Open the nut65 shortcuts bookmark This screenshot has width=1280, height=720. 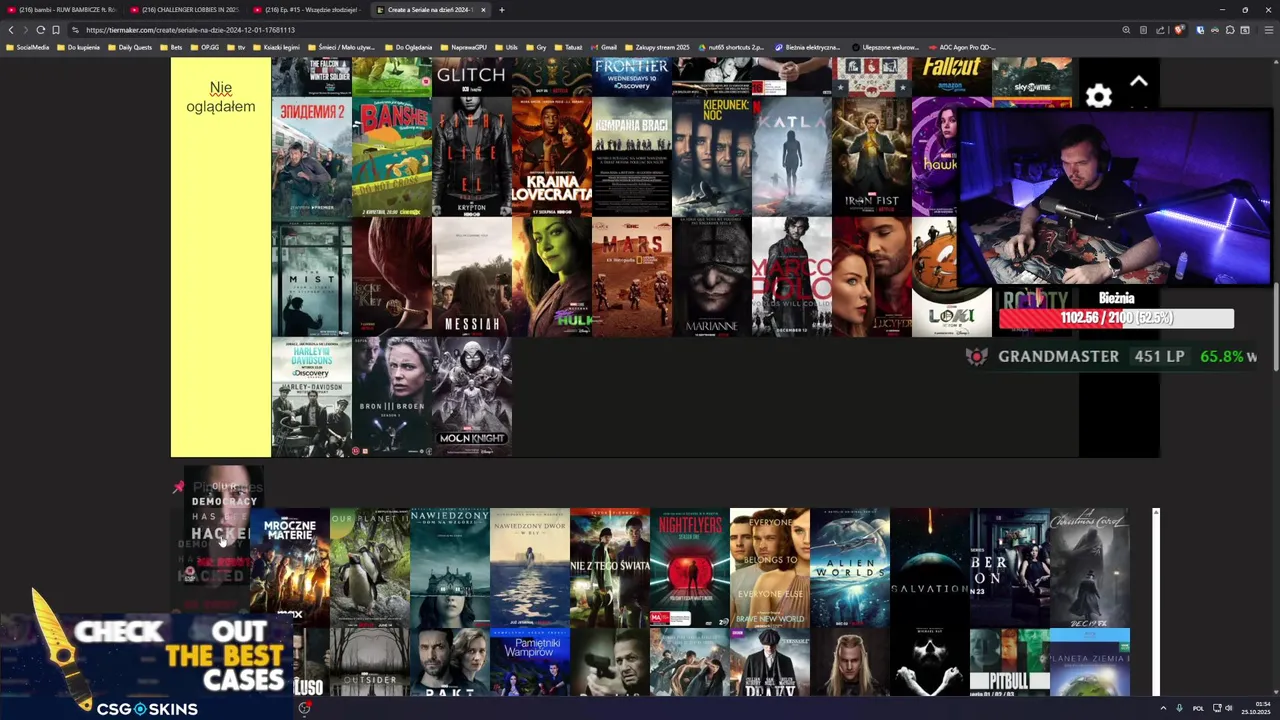pyautogui.click(x=731, y=47)
